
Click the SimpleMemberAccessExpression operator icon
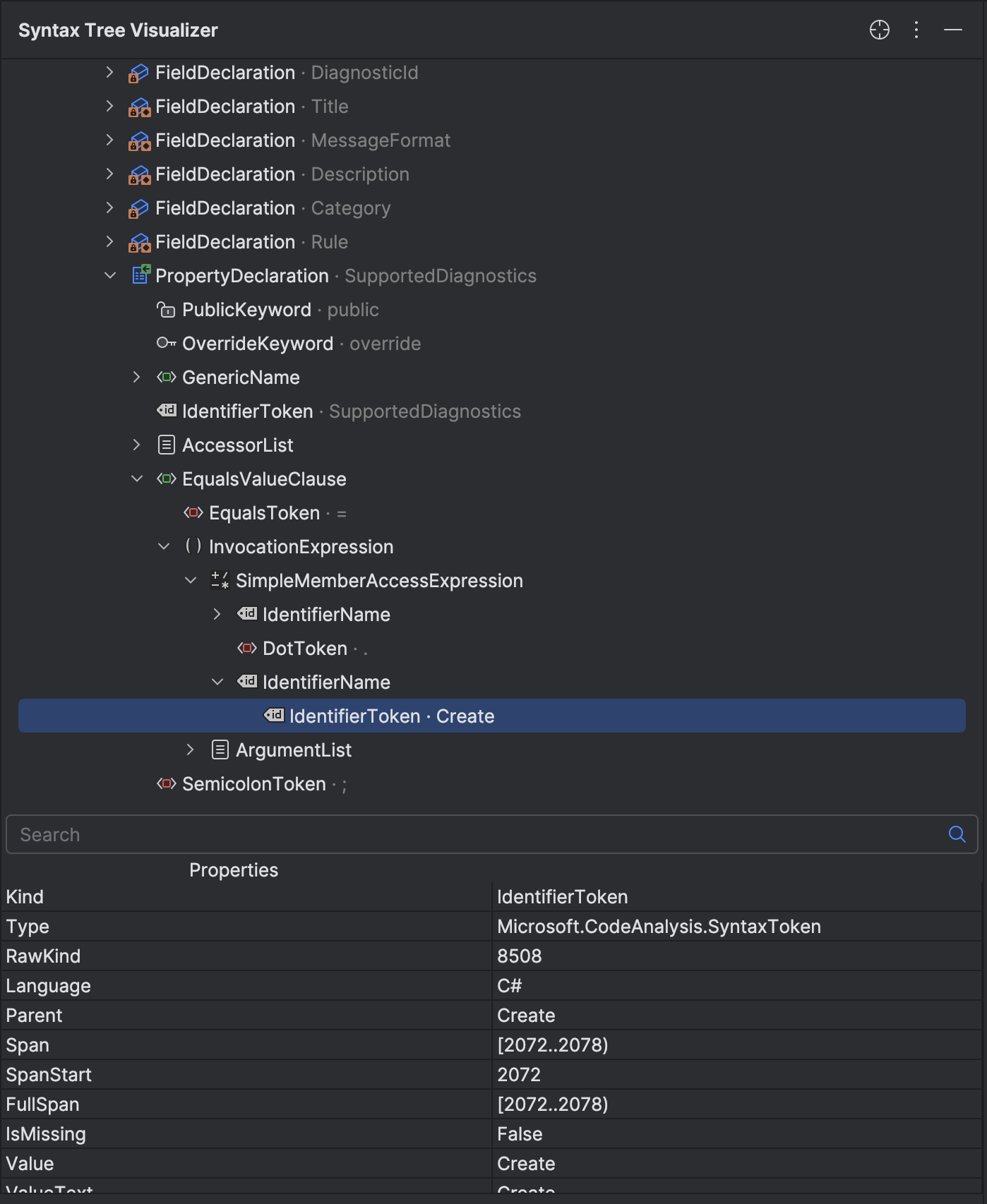(220, 580)
